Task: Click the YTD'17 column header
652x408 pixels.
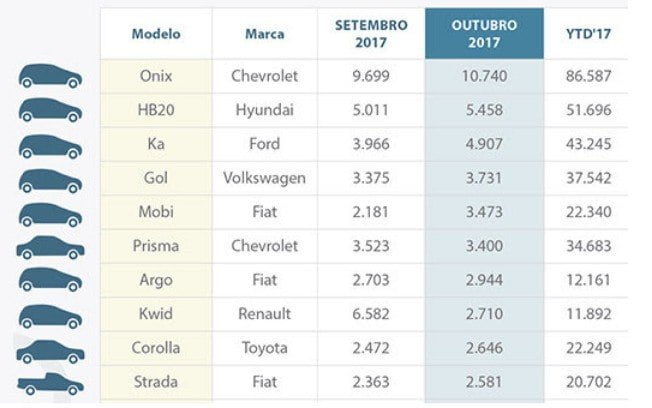Action: (x=588, y=34)
